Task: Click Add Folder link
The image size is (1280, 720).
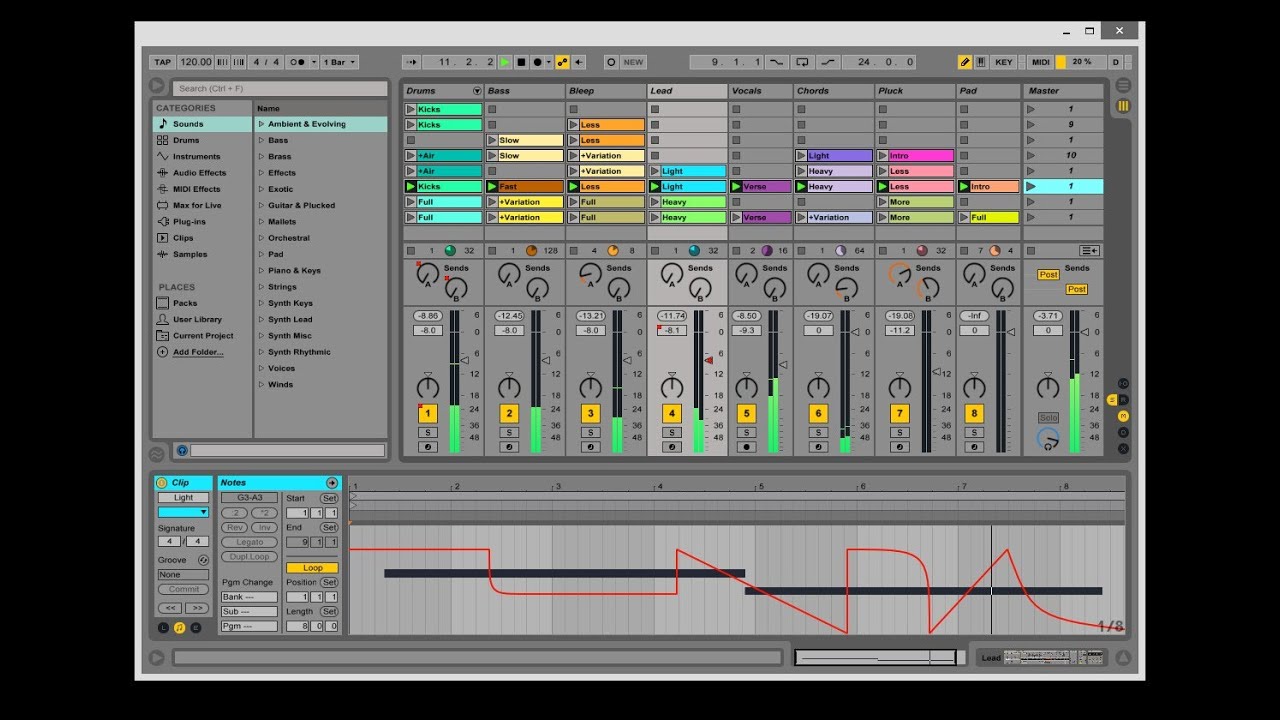Action: (198, 352)
